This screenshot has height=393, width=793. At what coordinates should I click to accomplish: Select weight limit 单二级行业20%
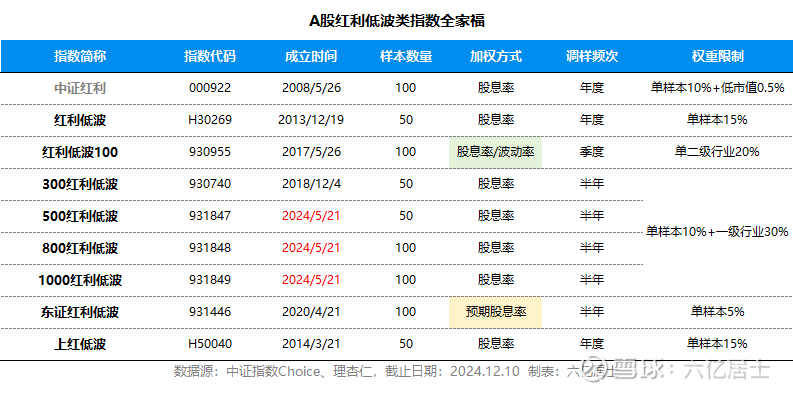[717, 152]
